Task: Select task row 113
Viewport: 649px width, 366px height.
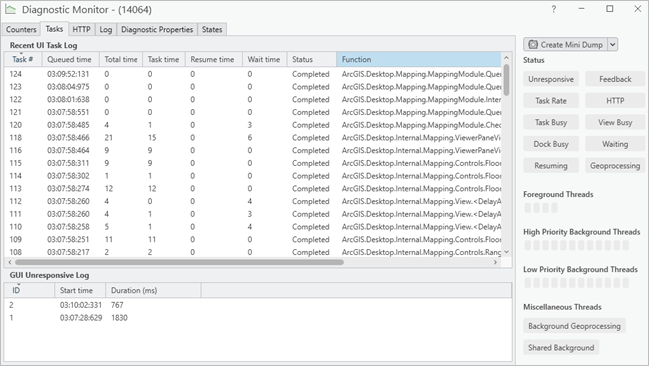Action: pos(253,189)
